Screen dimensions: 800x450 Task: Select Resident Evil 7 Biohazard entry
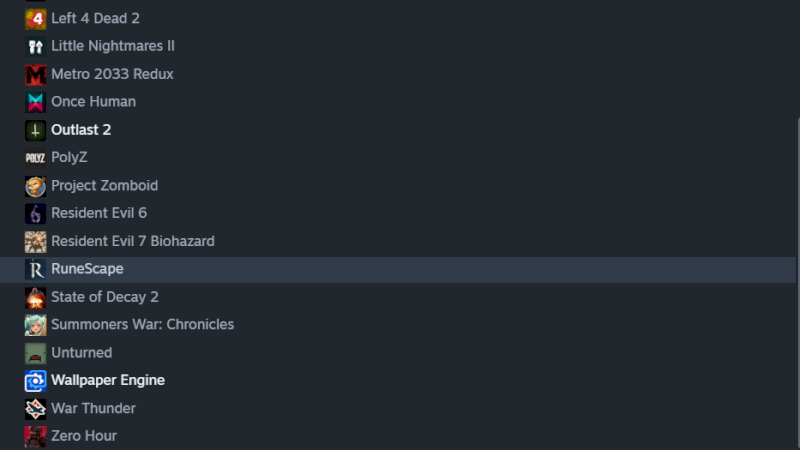pos(132,241)
